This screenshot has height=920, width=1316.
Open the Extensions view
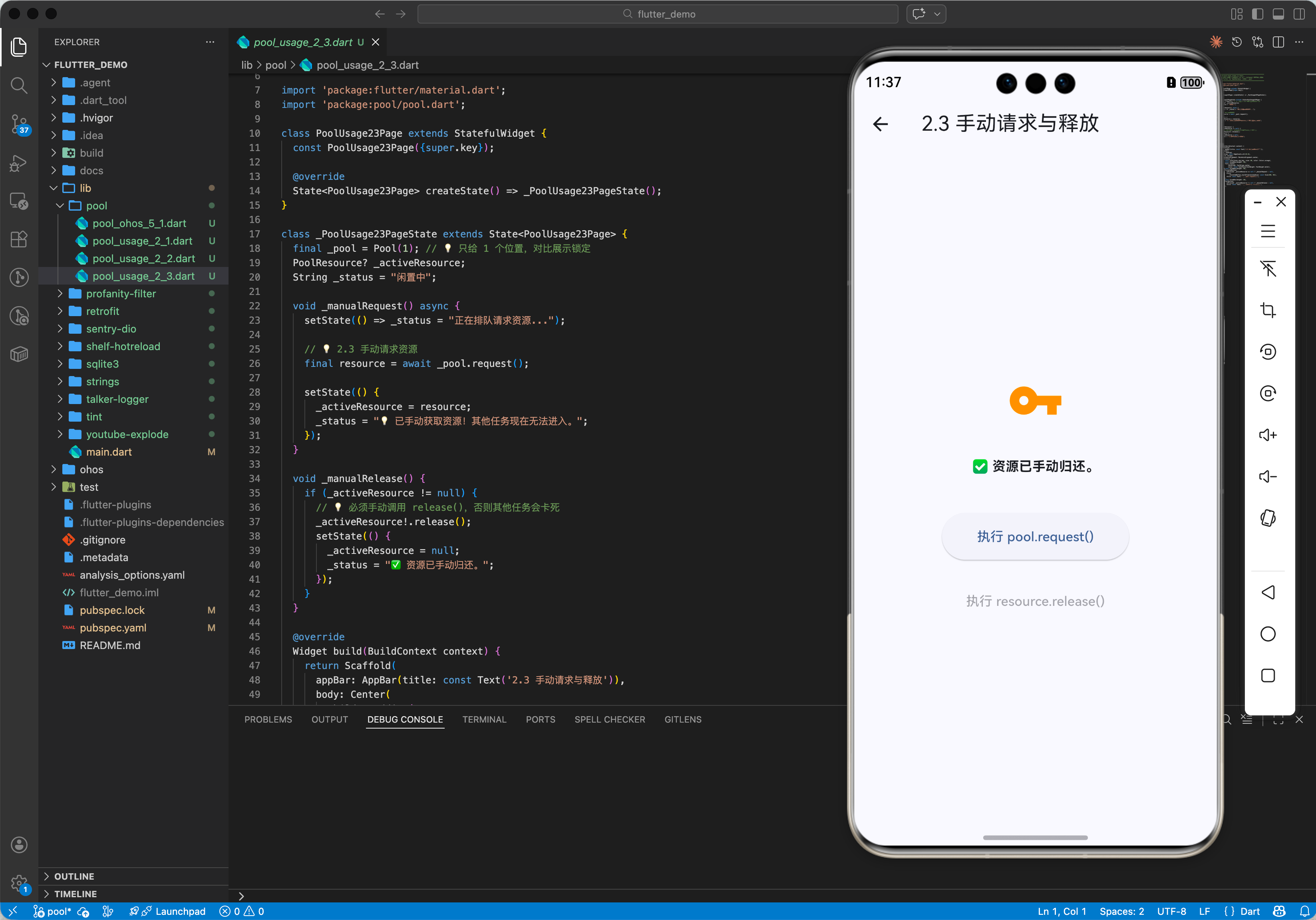[x=18, y=239]
